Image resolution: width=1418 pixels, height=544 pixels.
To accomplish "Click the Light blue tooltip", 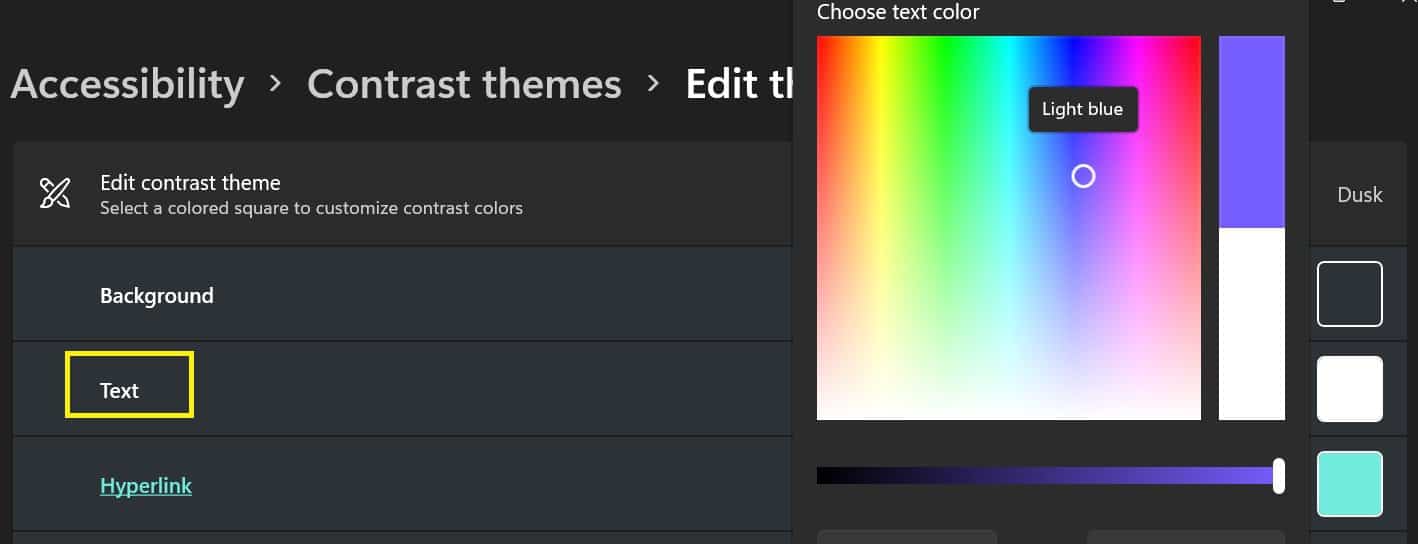I will pyautogui.click(x=1083, y=109).
